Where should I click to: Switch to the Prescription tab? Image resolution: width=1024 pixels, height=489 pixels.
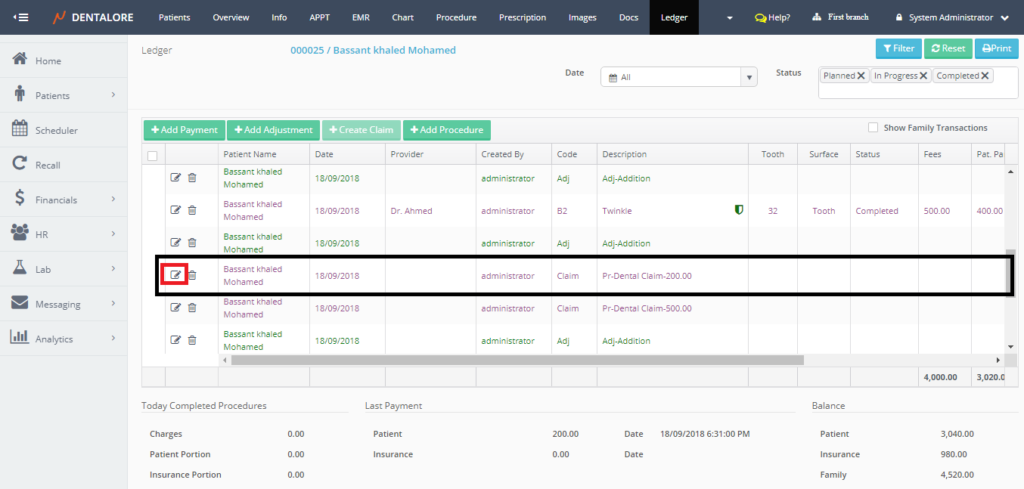[523, 18]
